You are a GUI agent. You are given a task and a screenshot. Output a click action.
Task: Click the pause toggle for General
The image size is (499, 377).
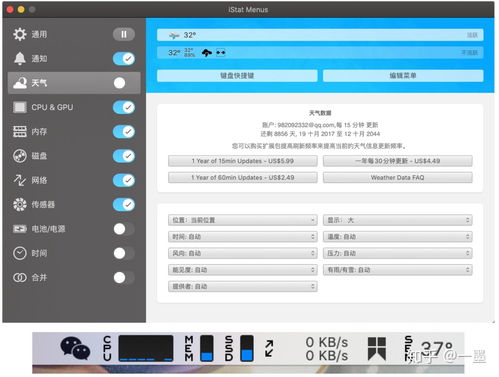click(x=124, y=34)
